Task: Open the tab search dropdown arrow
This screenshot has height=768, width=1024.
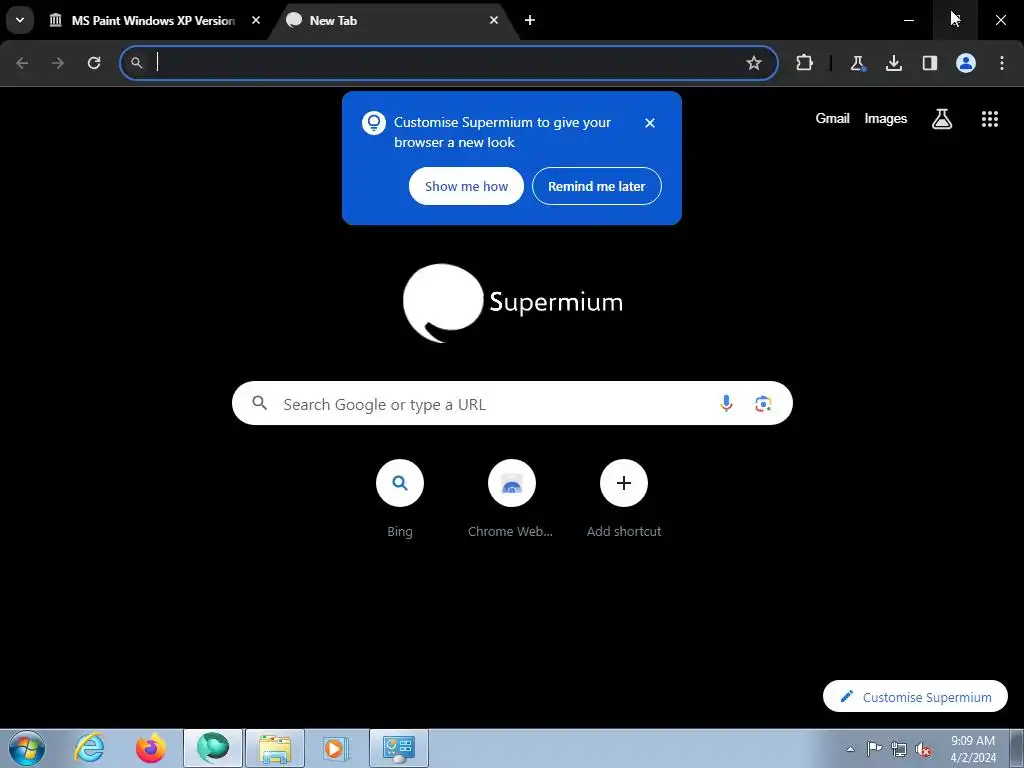Action: point(20,20)
